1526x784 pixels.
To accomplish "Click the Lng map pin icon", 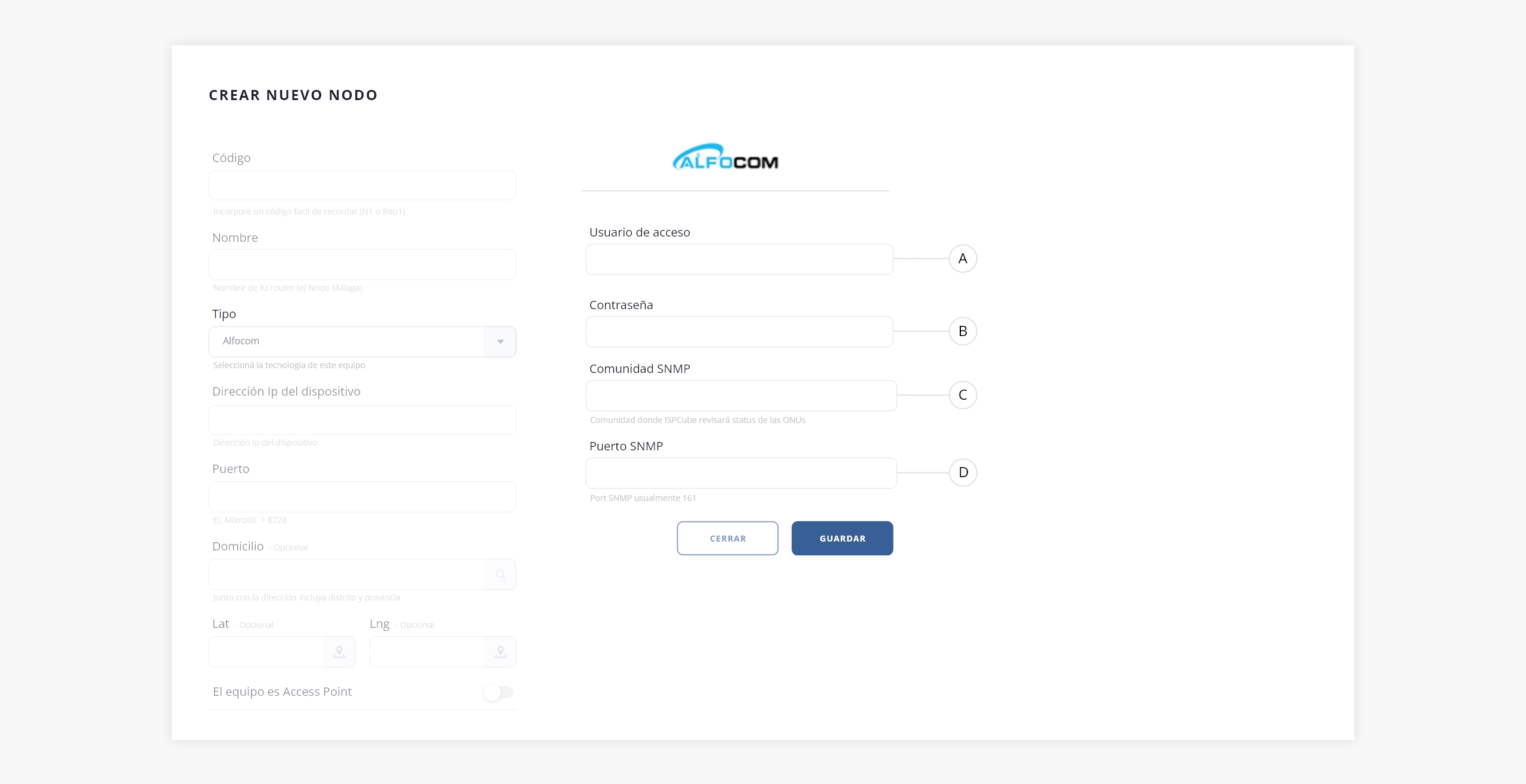I will click(x=500, y=652).
